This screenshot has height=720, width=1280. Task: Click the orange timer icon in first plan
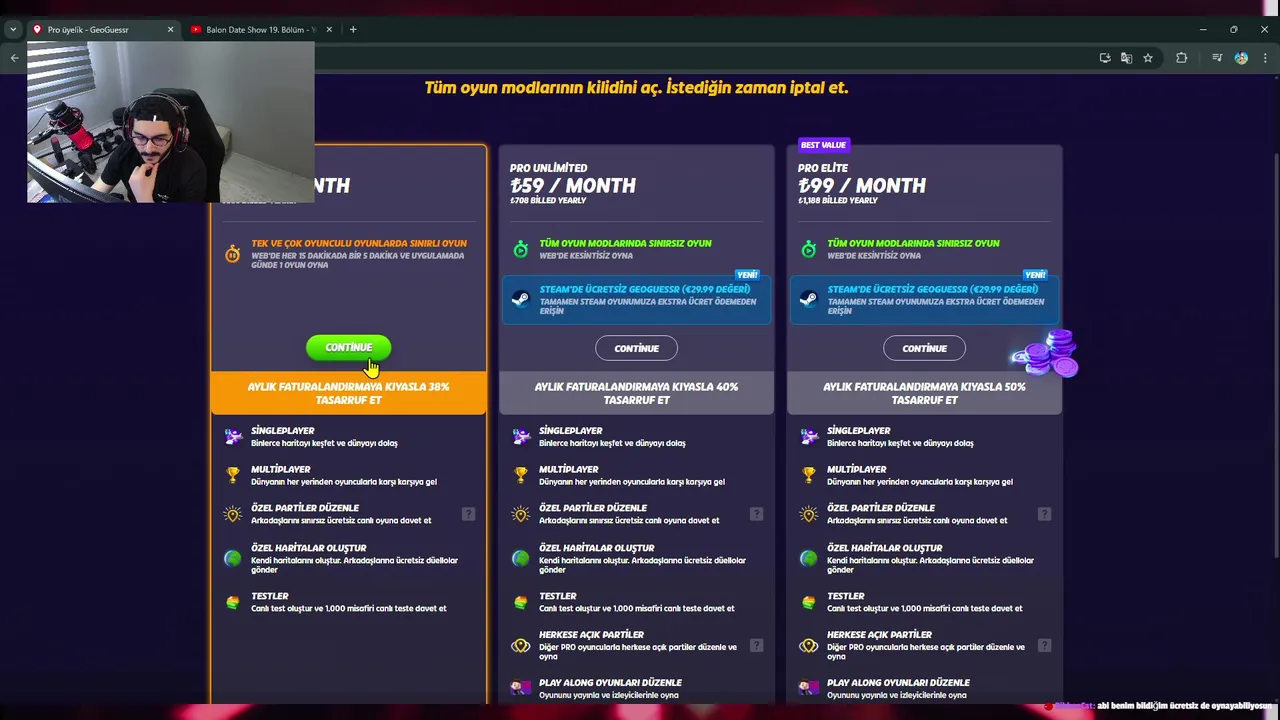(232, 254)
